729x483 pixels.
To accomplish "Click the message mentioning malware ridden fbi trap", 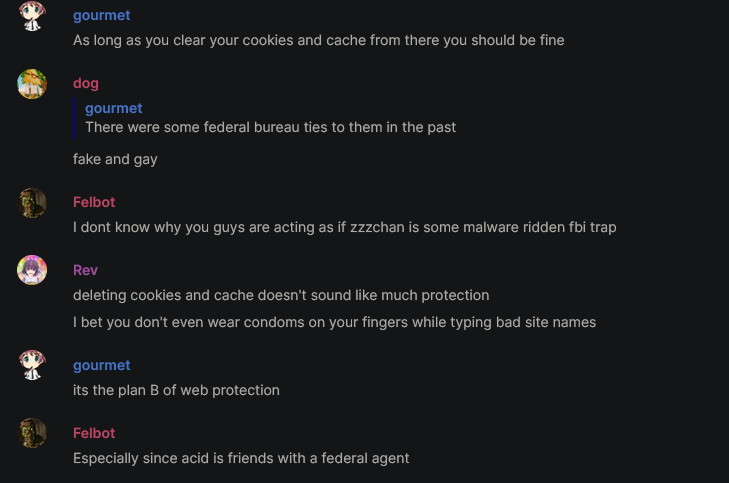I will pos(345,227).
